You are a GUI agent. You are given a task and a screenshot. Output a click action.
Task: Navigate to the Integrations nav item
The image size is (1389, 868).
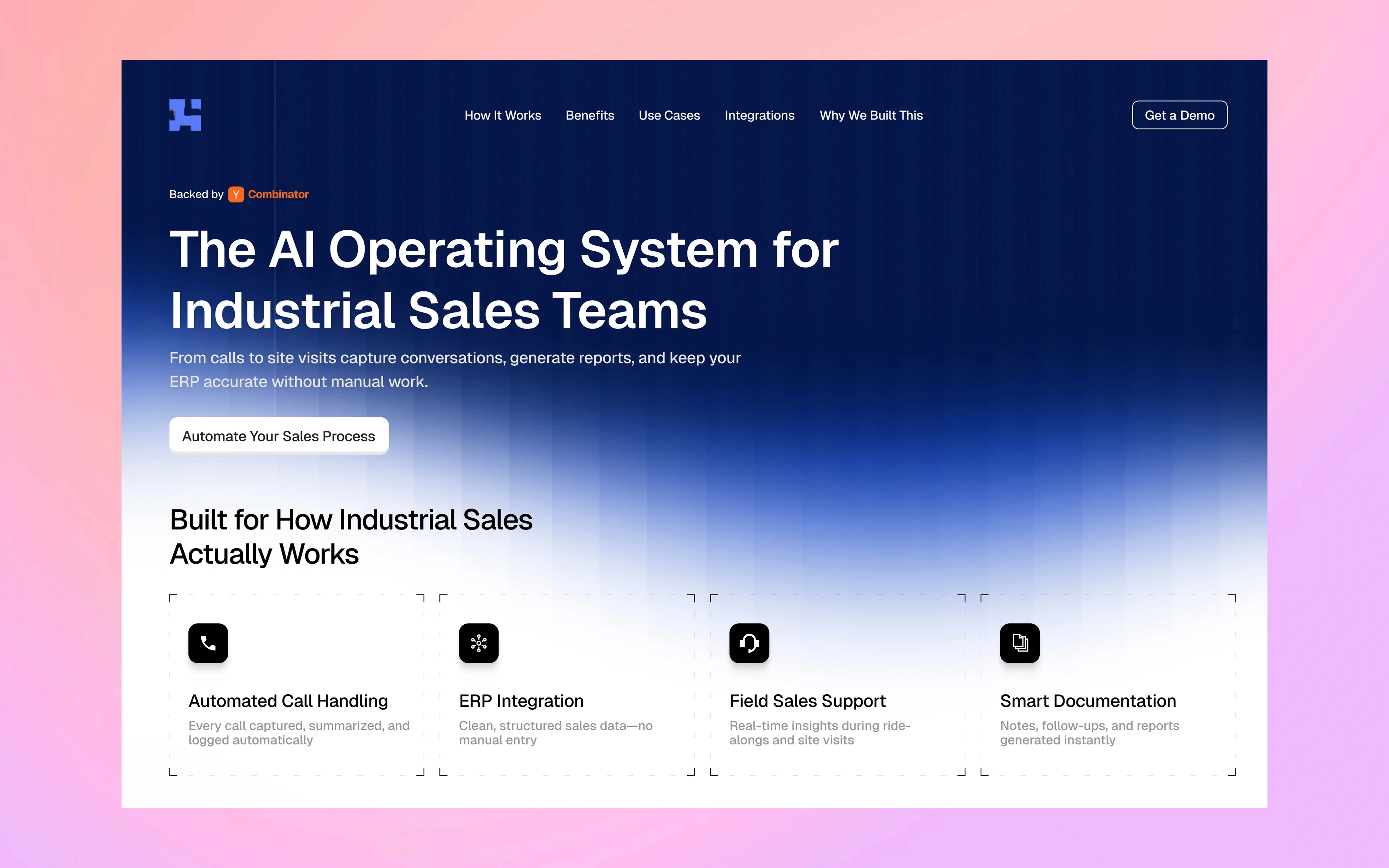pyautogui.click(x=759, y=116)
